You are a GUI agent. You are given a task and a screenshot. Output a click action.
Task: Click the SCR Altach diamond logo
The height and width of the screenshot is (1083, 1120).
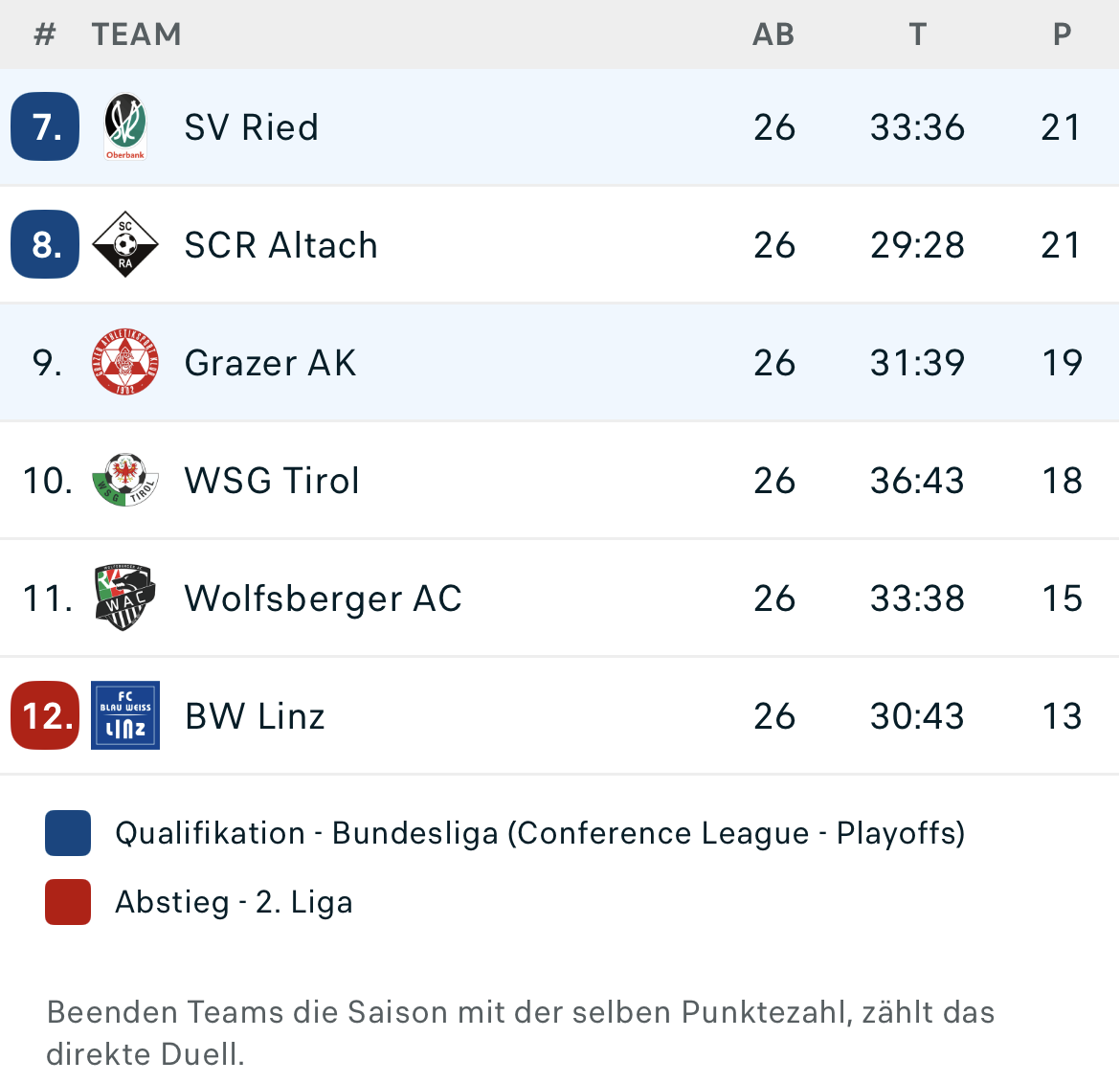click(x=125, y=244)
